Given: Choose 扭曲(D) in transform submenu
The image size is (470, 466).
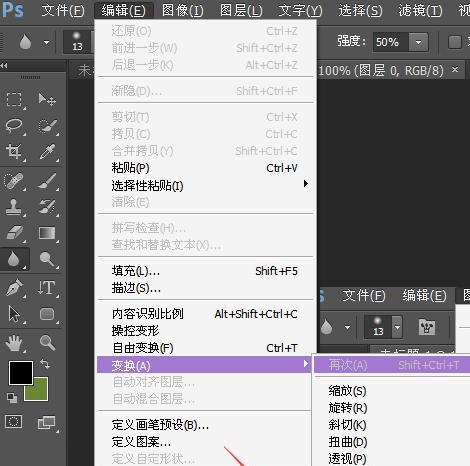Looking at the screenshot, I should pyautogui.click(x=392, y=442).
